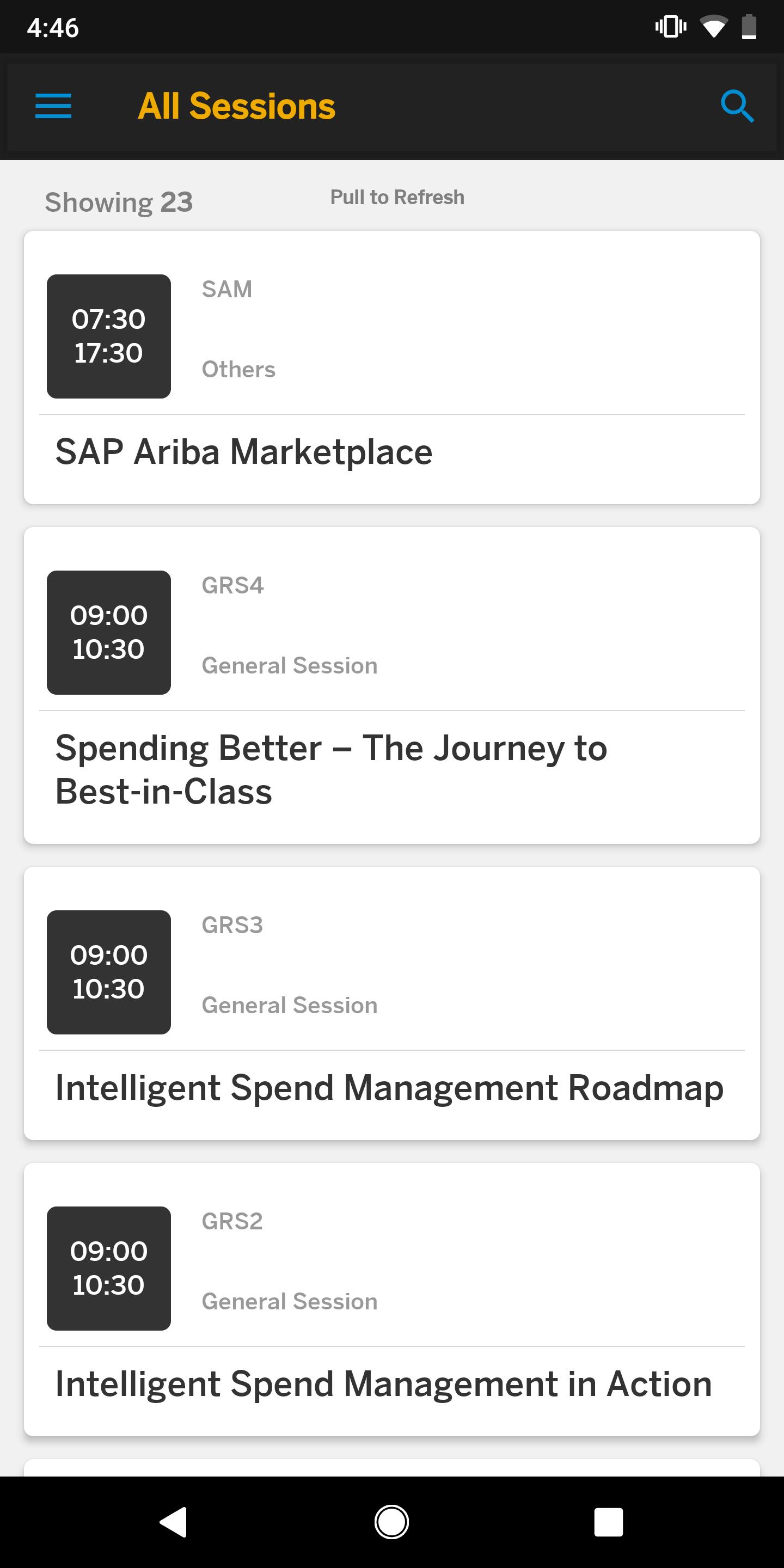Tap the All Sessions title
This screenshot has height=1568, width=784.
[x=236, y=107]
